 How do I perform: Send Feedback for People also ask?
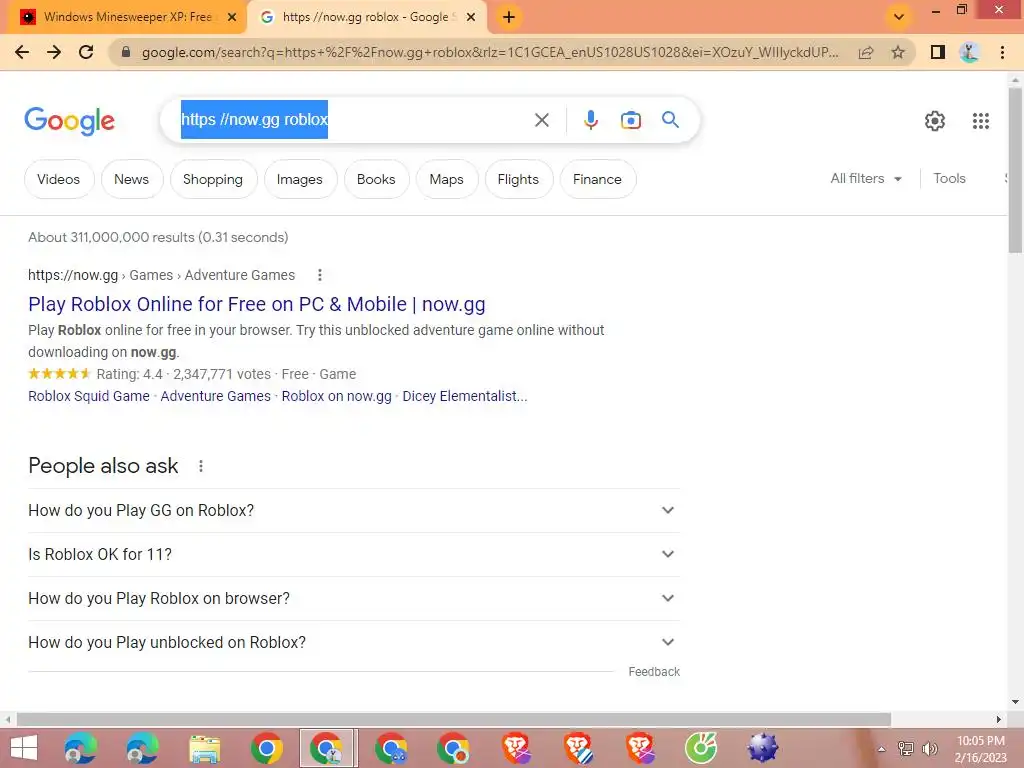click(654, 672)
